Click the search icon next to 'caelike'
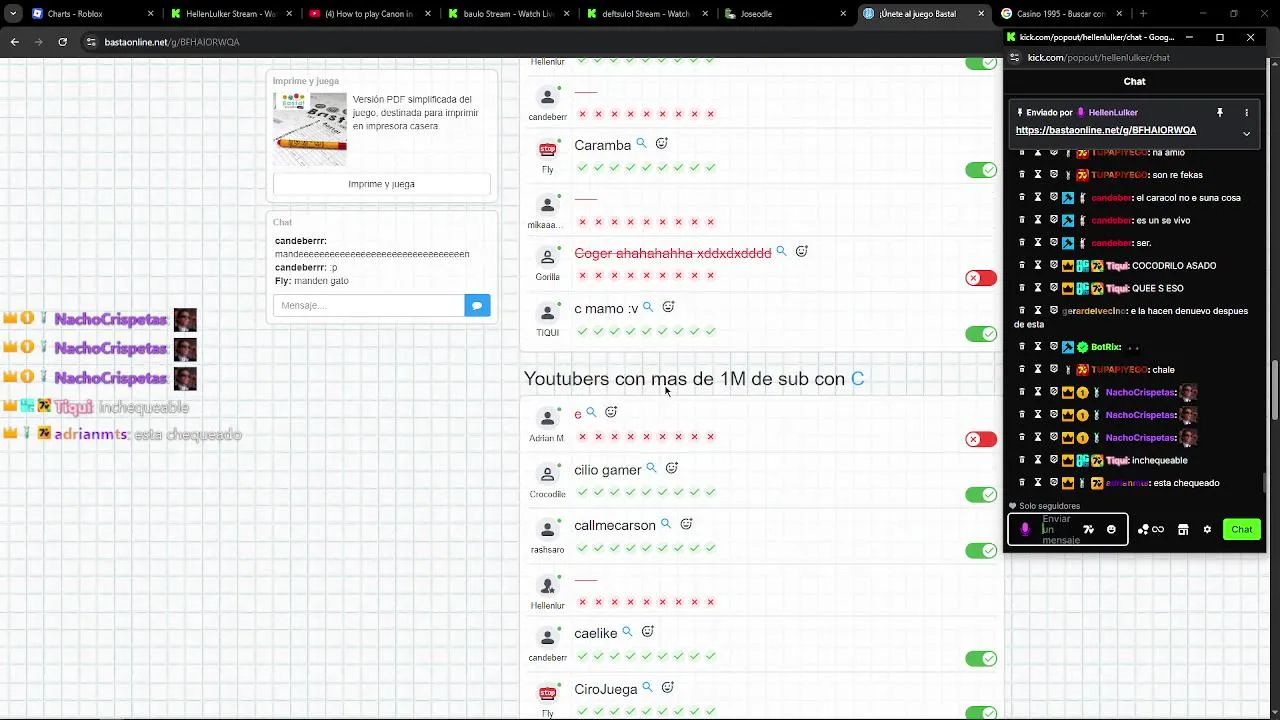The height and width of the screenshot is (720, 1280). tap(627, 632)
